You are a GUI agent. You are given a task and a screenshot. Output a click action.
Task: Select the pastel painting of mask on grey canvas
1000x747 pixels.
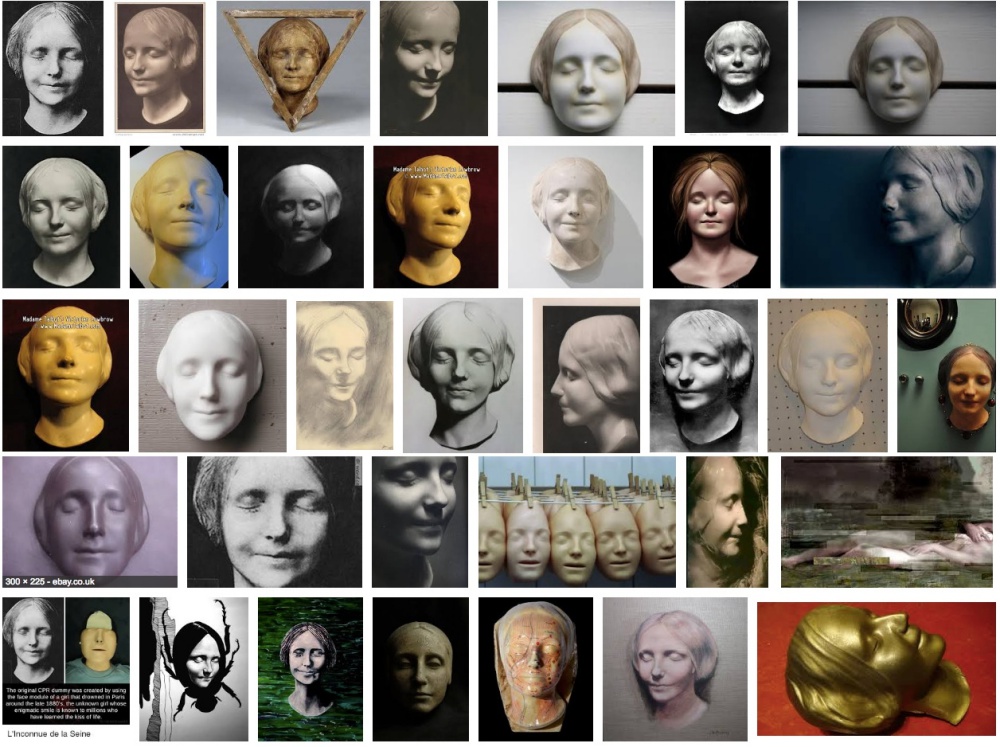pos(675,669)
